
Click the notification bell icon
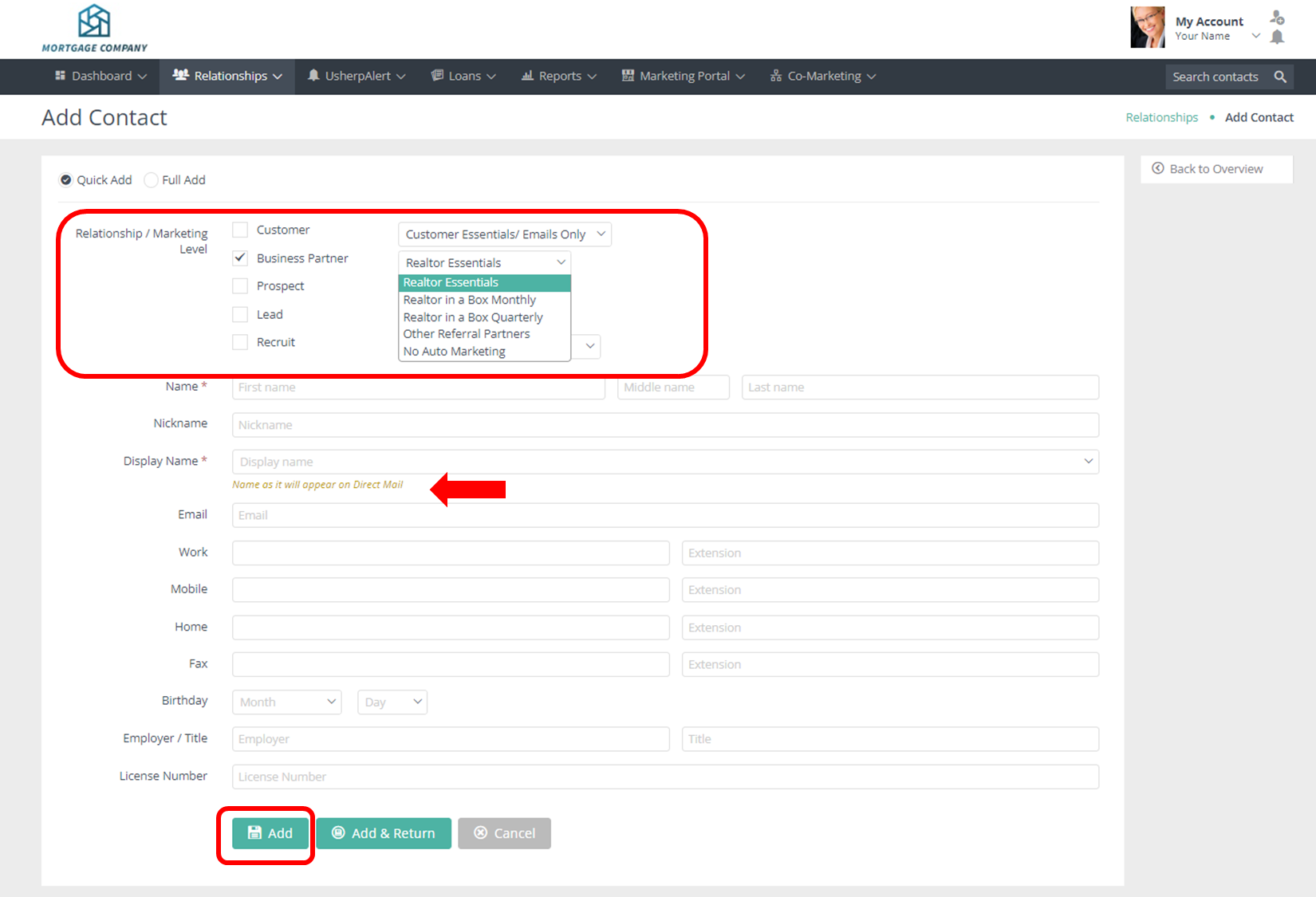point(1277,37)
